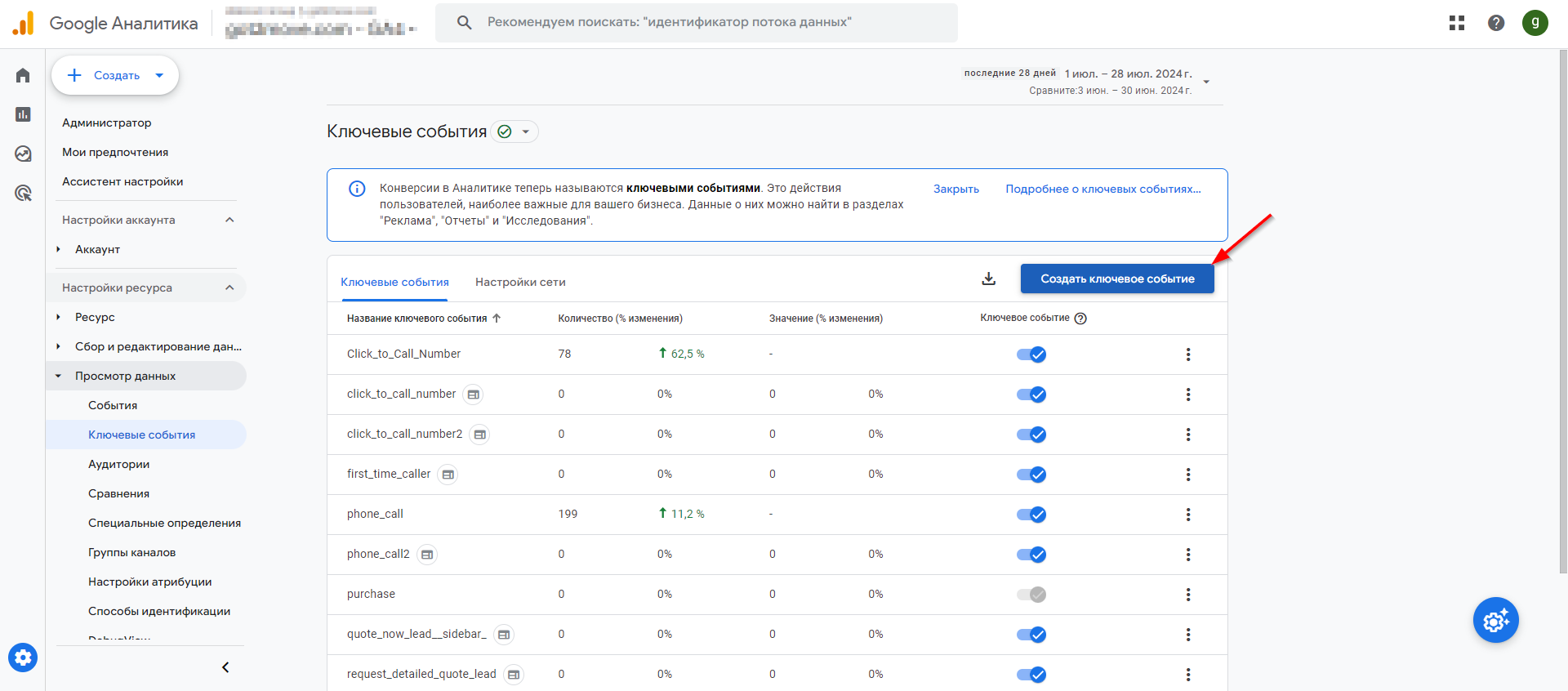Click Создать ключевое событие button
1568x691 pixels.
[1117, 279]
